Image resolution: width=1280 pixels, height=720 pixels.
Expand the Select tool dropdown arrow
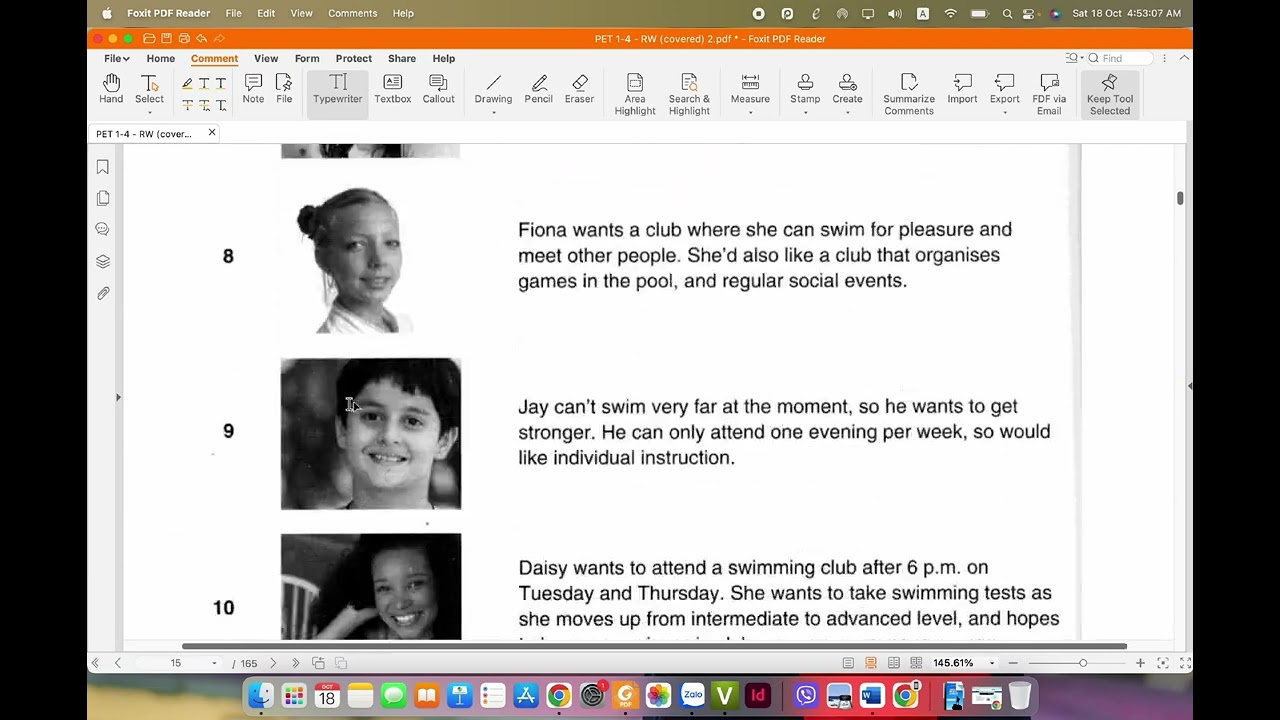click(x=149, y=112)
